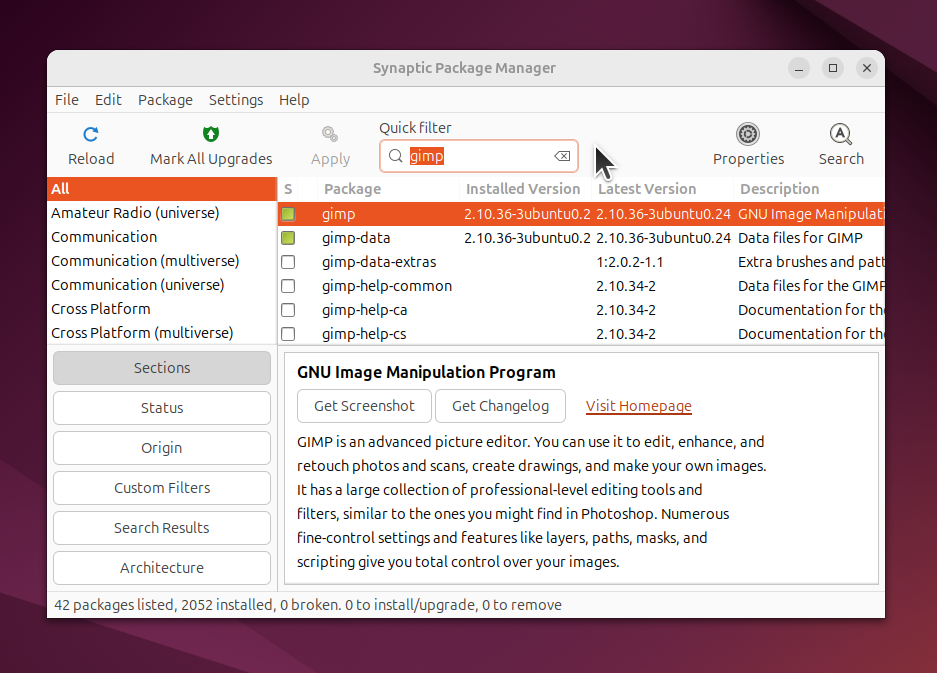Click the Sections filter button
This screenshot has height=673, width=937.
[162, 368]
